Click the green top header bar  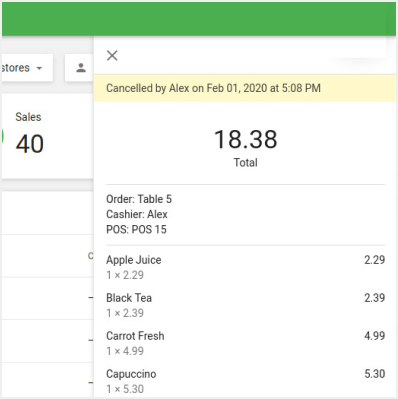tap(199, 19)
